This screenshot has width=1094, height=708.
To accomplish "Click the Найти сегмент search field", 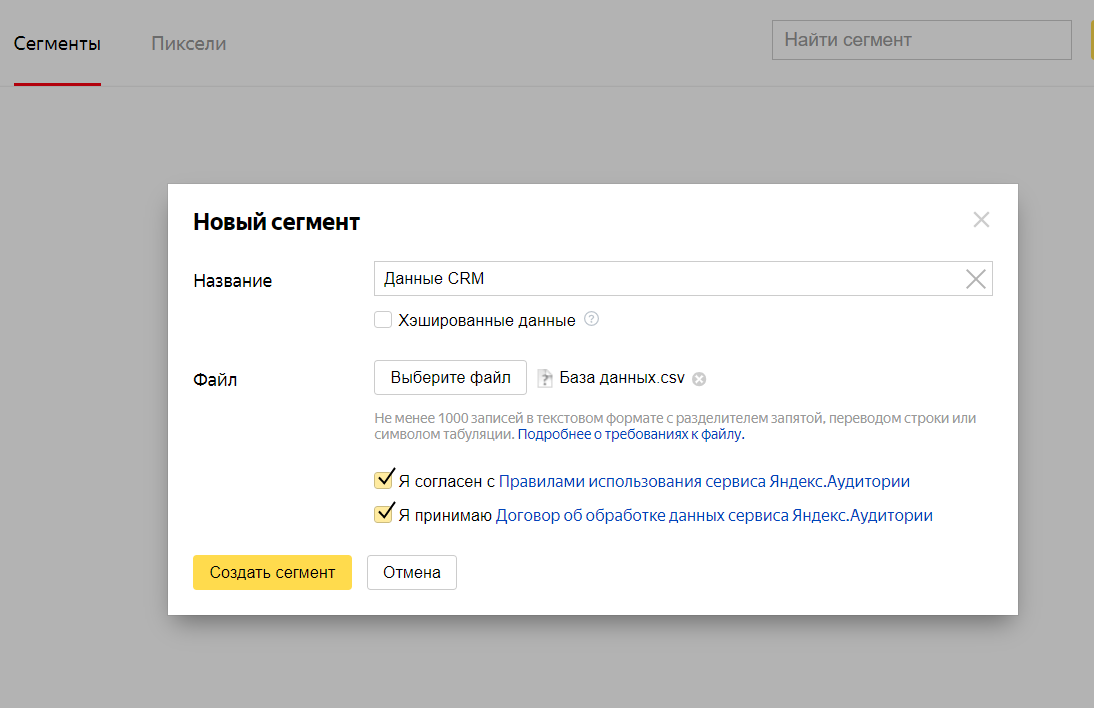I will (920, 41).
